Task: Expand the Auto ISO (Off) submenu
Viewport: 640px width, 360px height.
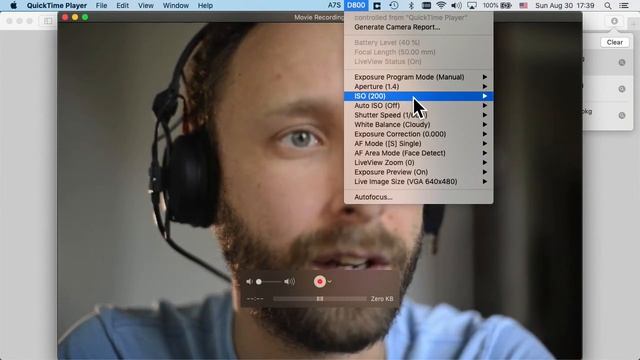Action: click(419, 105)
